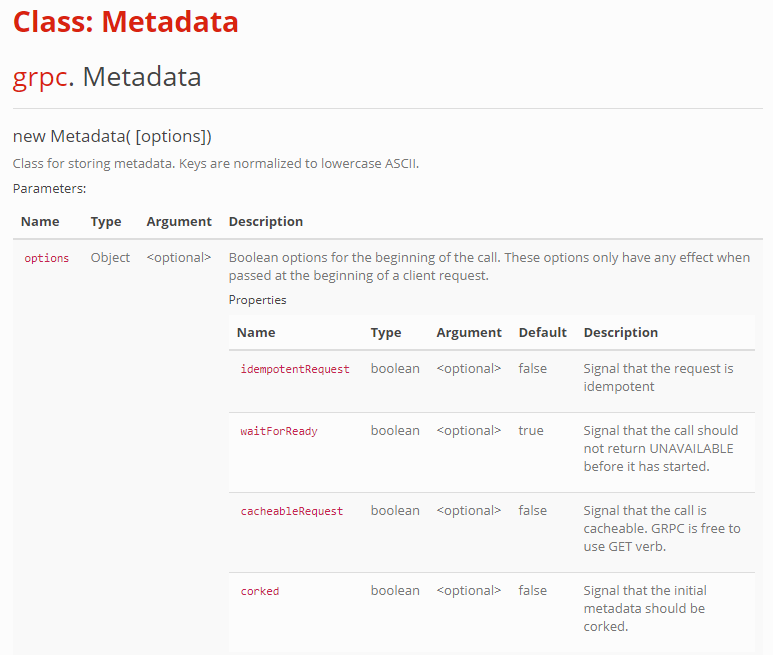Select the options parameter name
The height and width of the screenshot is (655, 773).
pyautogui.click(x=47, y=258)
